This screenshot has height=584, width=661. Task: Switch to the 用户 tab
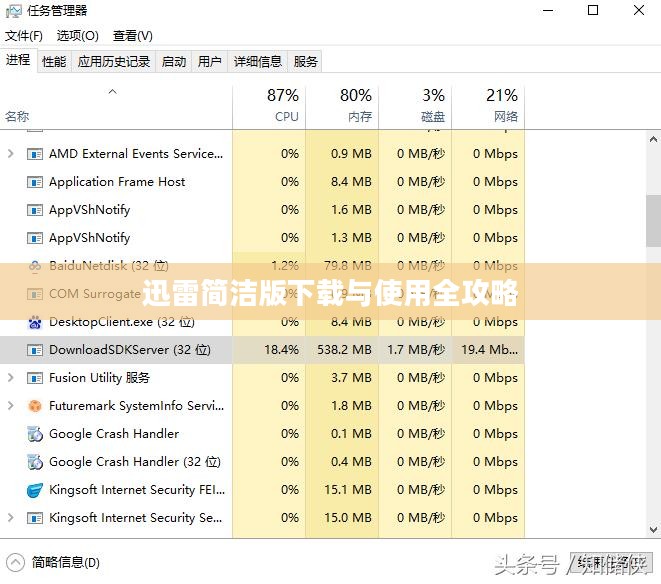click(x=210, y=62)
